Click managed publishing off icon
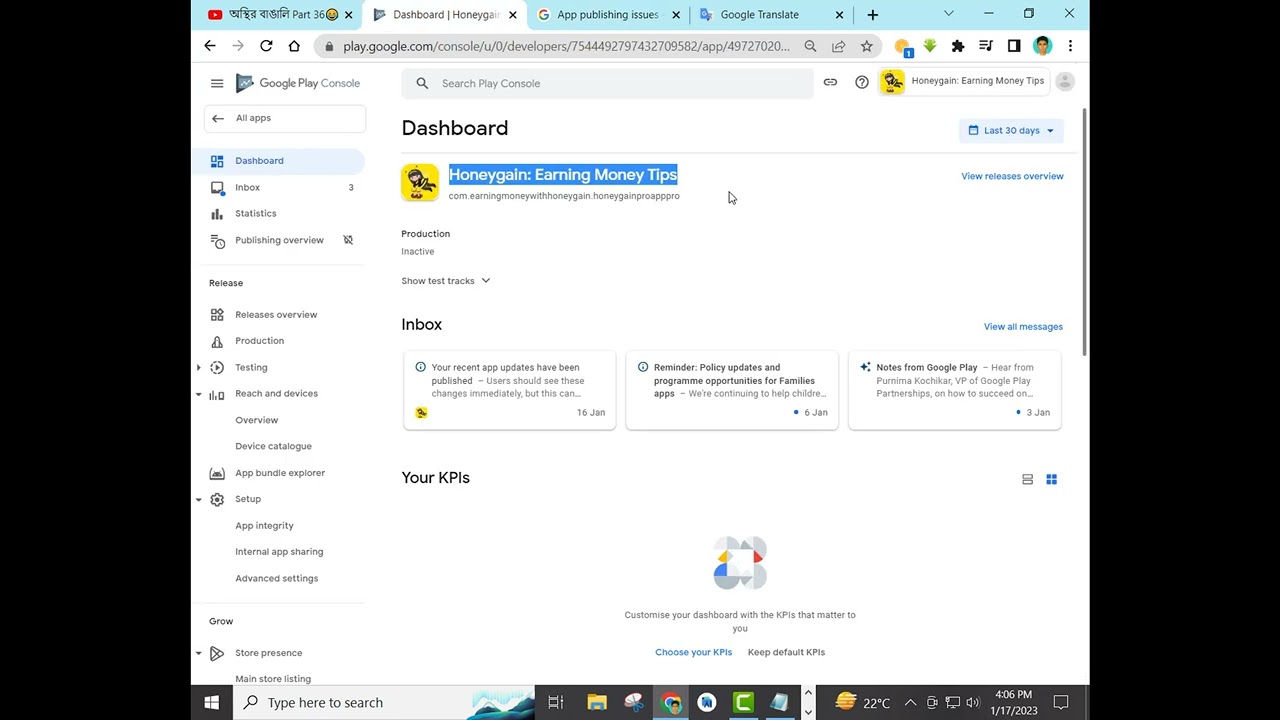1280x720 pixels. pos(348,240)
